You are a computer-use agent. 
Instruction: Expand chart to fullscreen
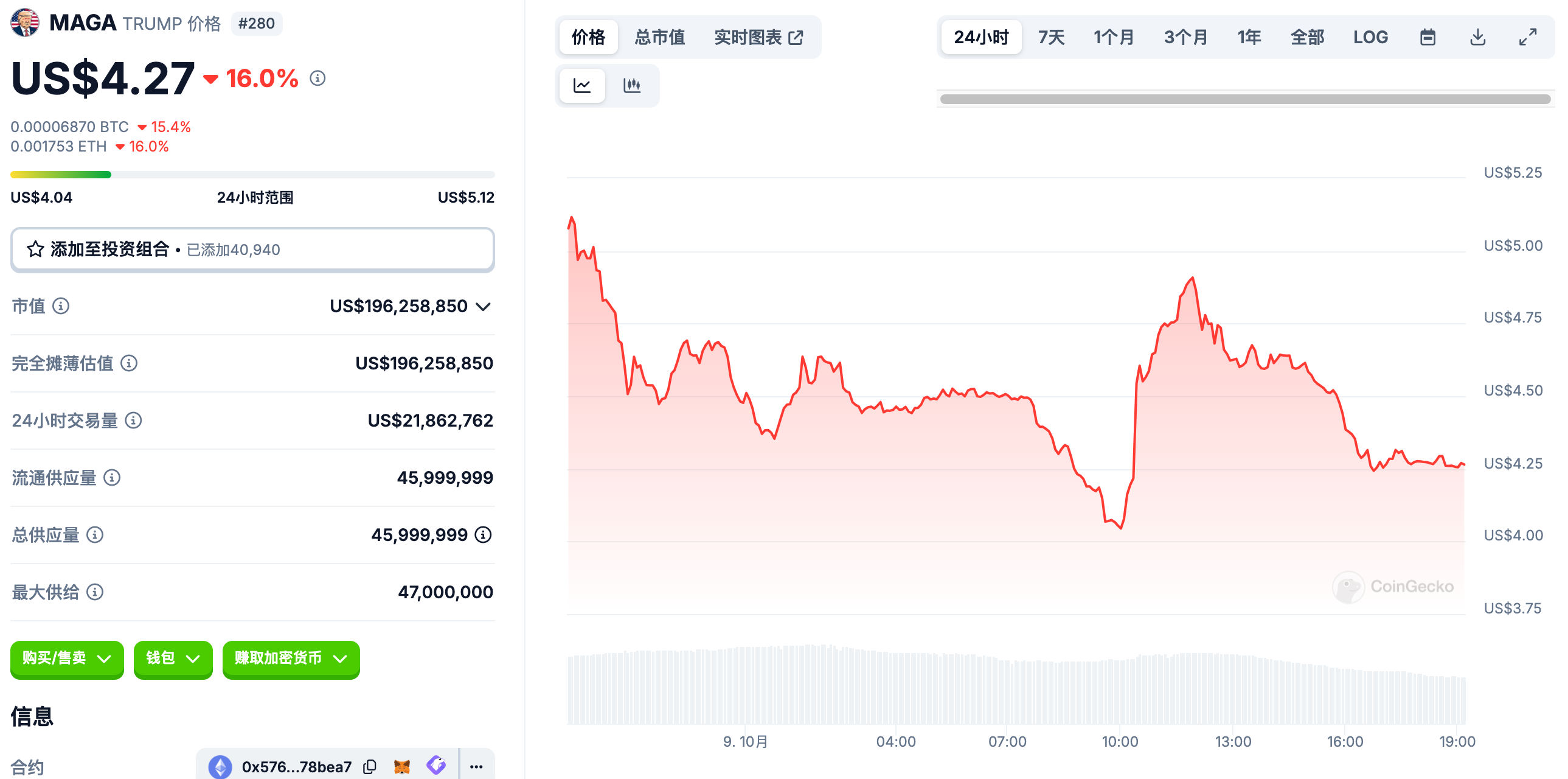(x=1527, y=37)
